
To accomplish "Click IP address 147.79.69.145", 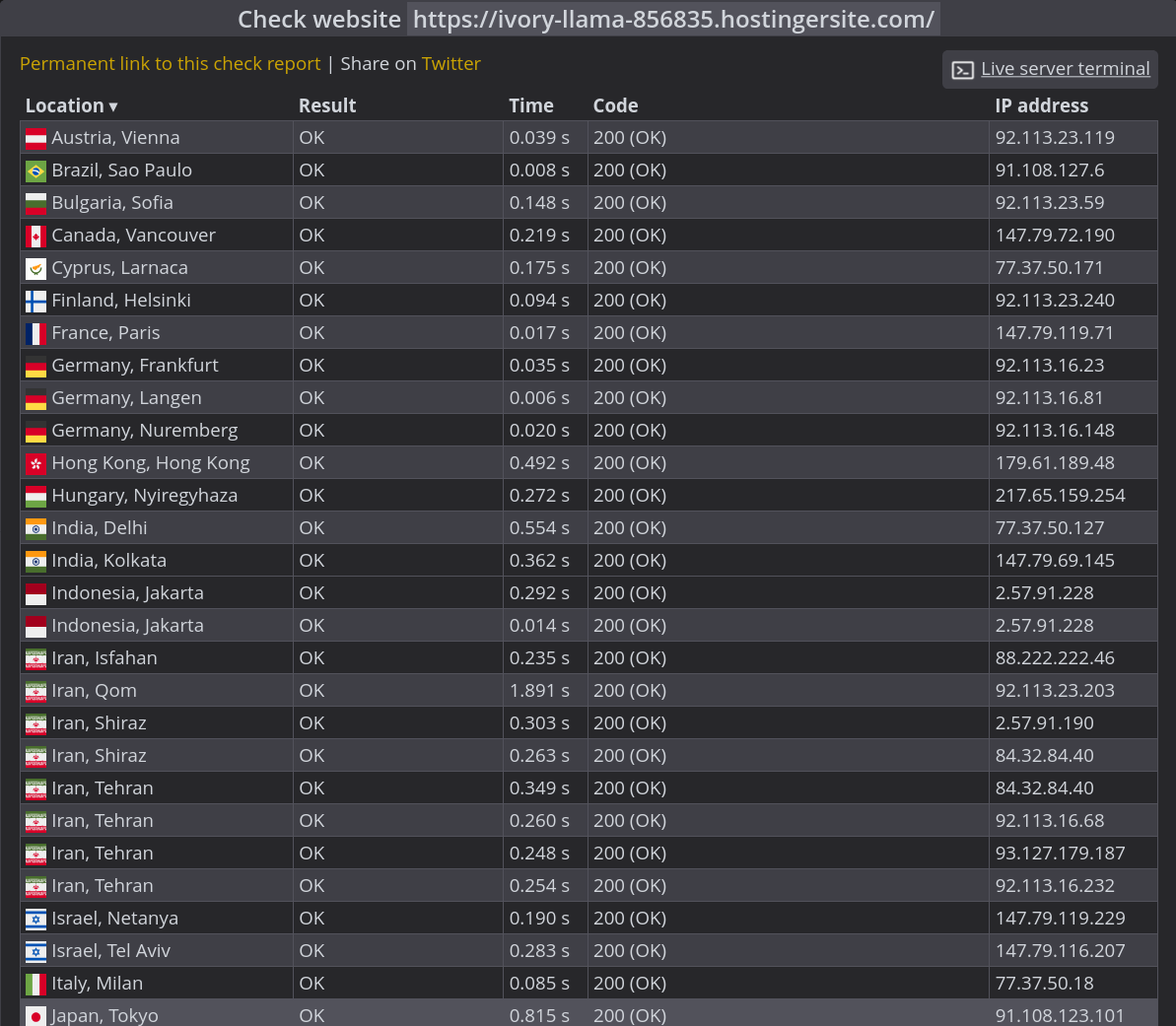I will pyautogui.click(x=1055, y=560).
